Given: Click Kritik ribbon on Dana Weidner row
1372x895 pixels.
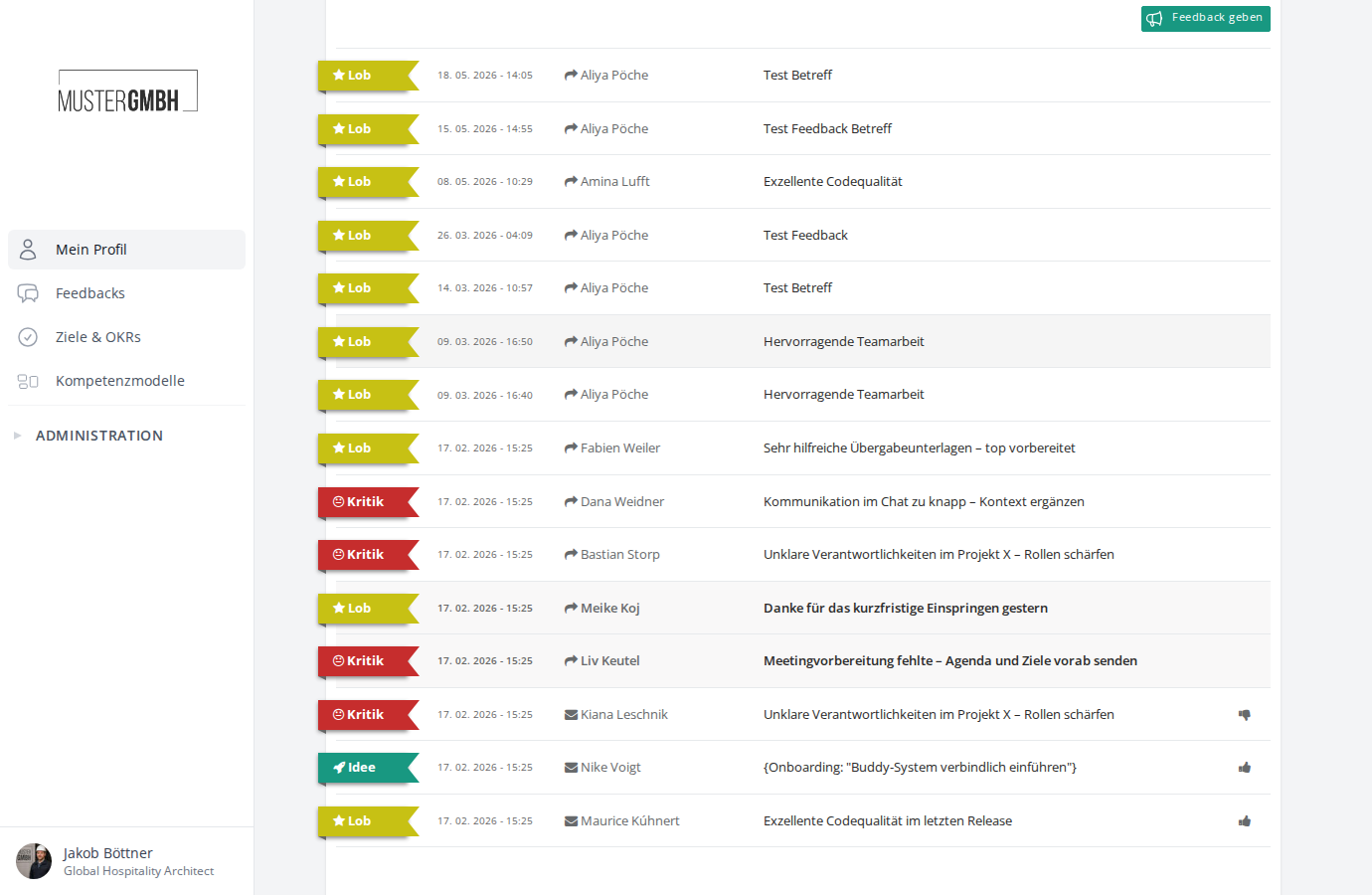Looking at the screenshot, I should (368, 502).
